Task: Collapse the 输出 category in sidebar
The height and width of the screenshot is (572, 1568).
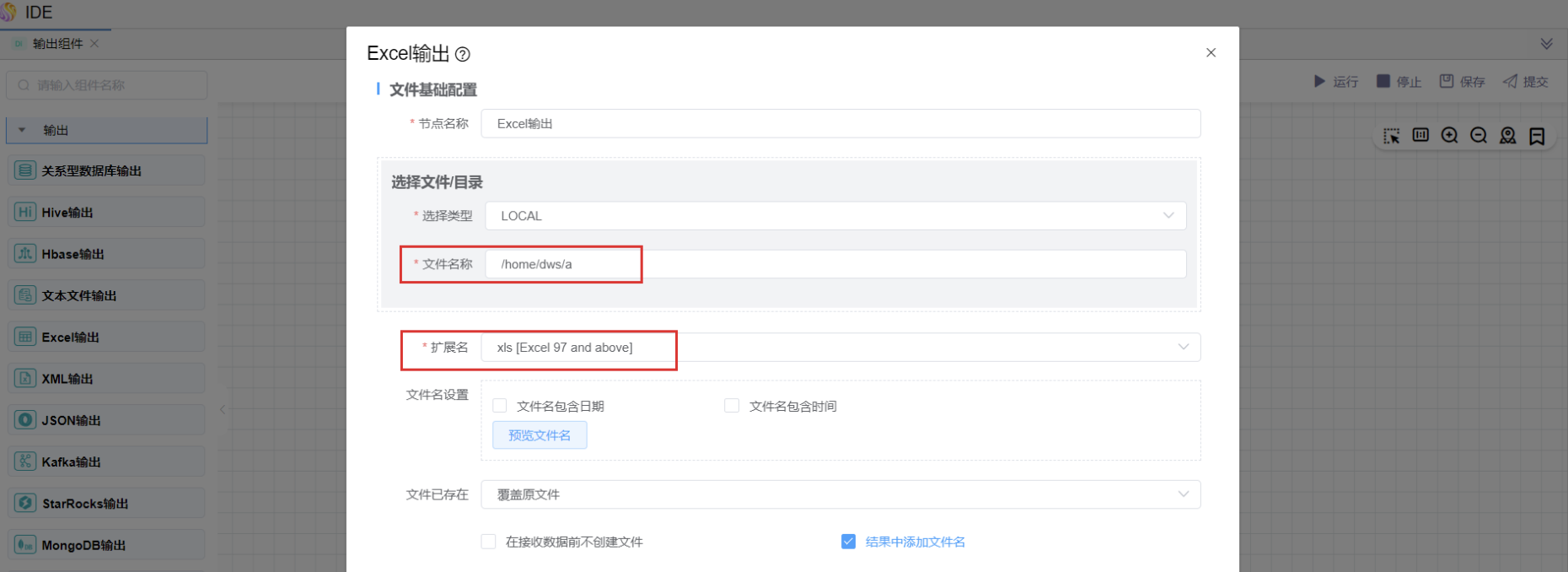Action: pyautogui.click(x=23, y=131)
